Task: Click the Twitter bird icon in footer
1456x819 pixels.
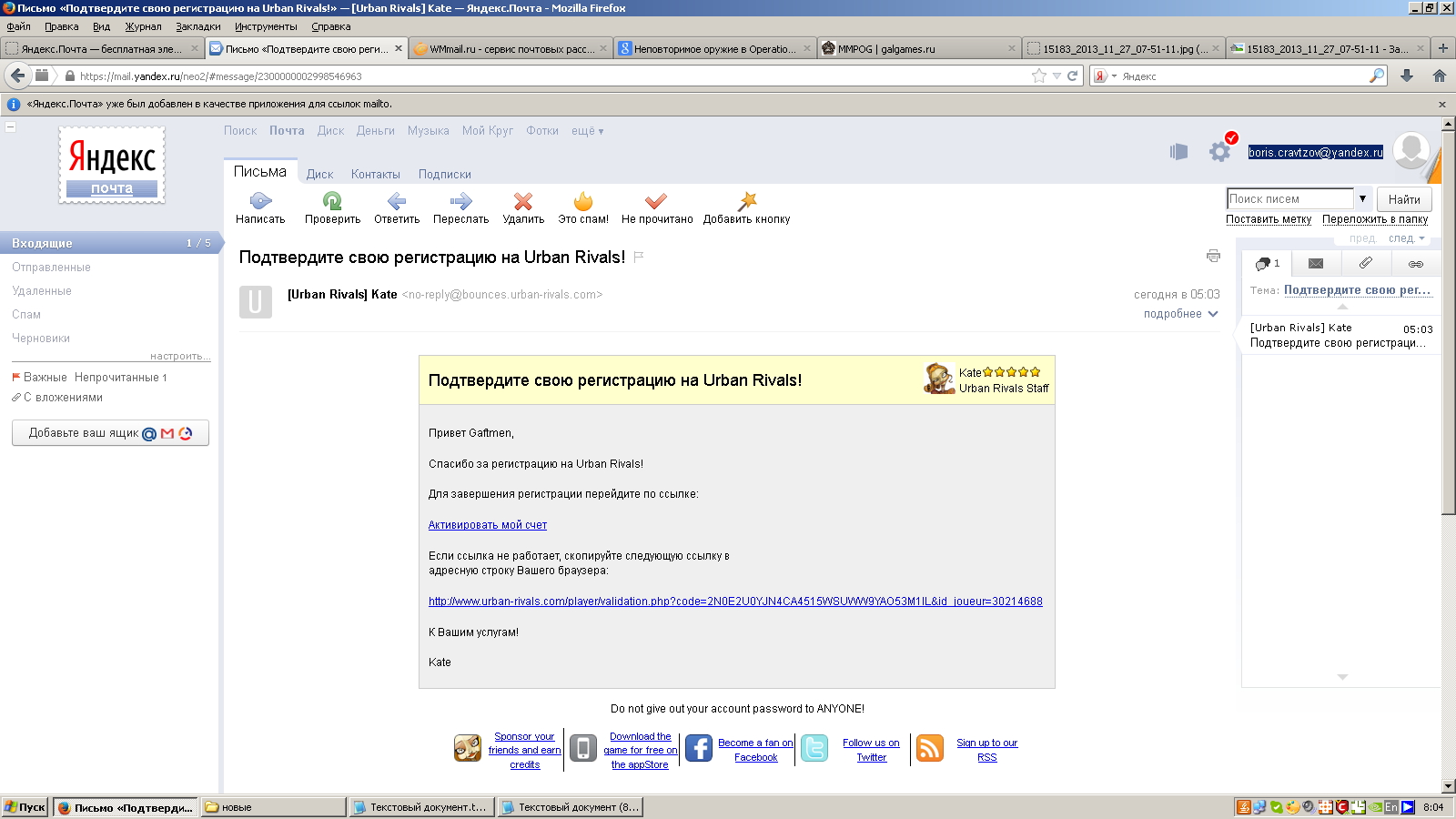Action: point(814,748)
